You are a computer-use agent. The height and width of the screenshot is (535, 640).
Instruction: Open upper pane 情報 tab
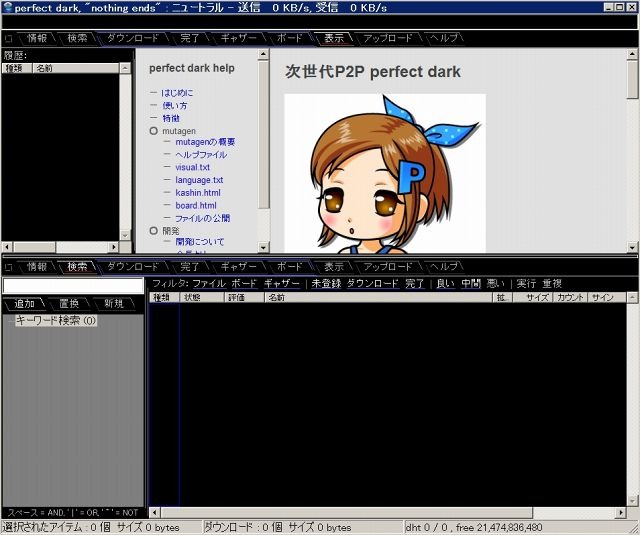pos(37,38)
